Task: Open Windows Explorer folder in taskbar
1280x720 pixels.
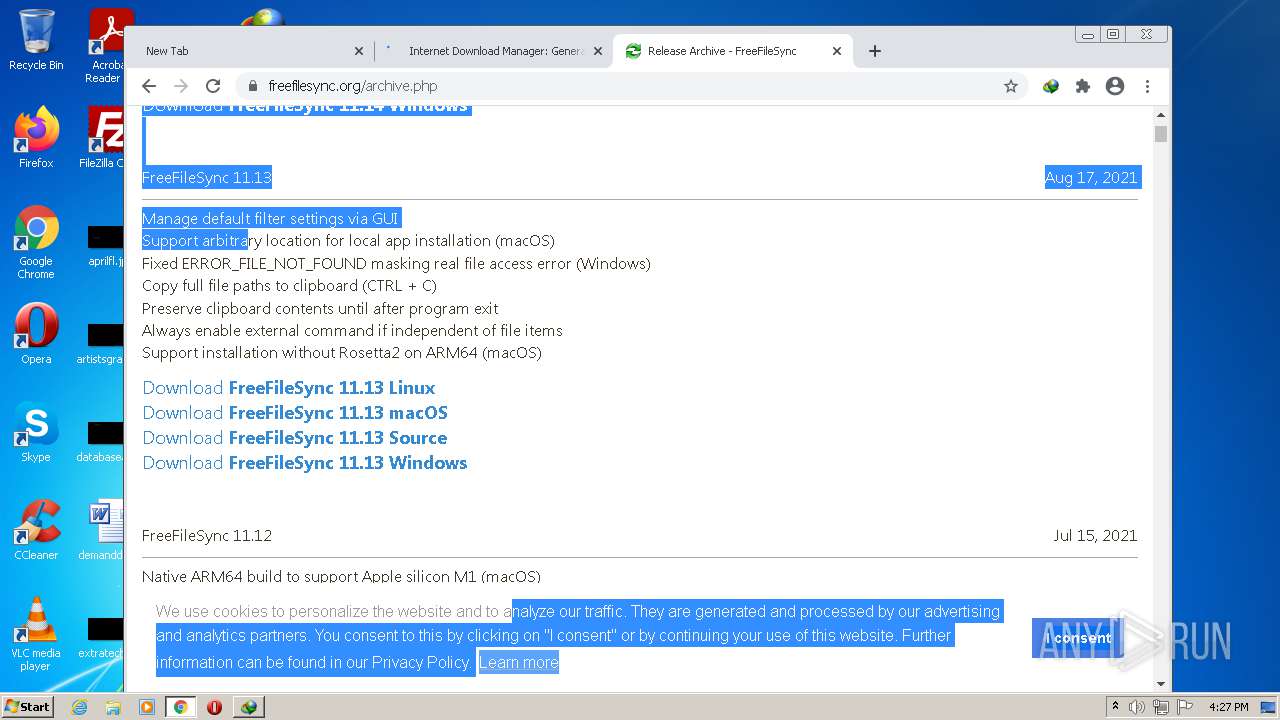Action: 113,707
